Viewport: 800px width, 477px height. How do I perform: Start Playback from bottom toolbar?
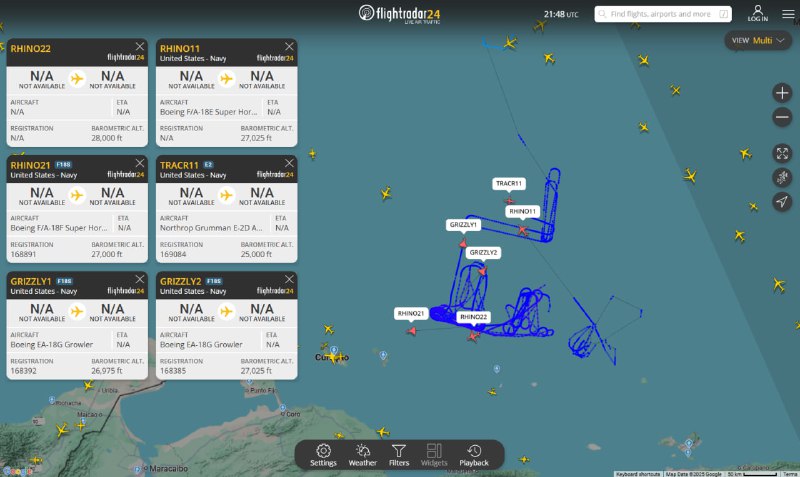(x=474, y=455)
